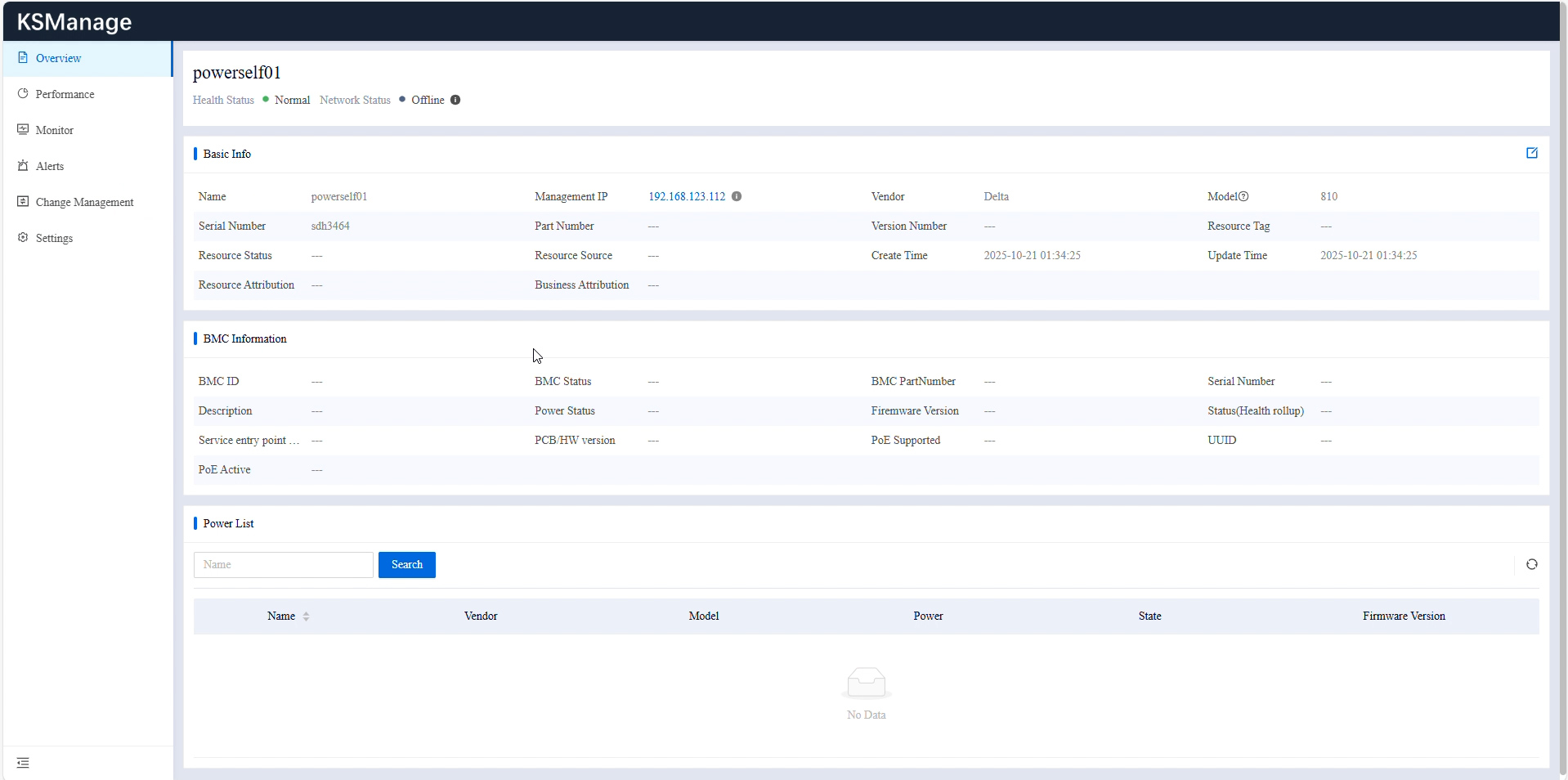Go to Alerts in the sidebar
This screenshot has width=1568, height=780.
pos(49,166)
